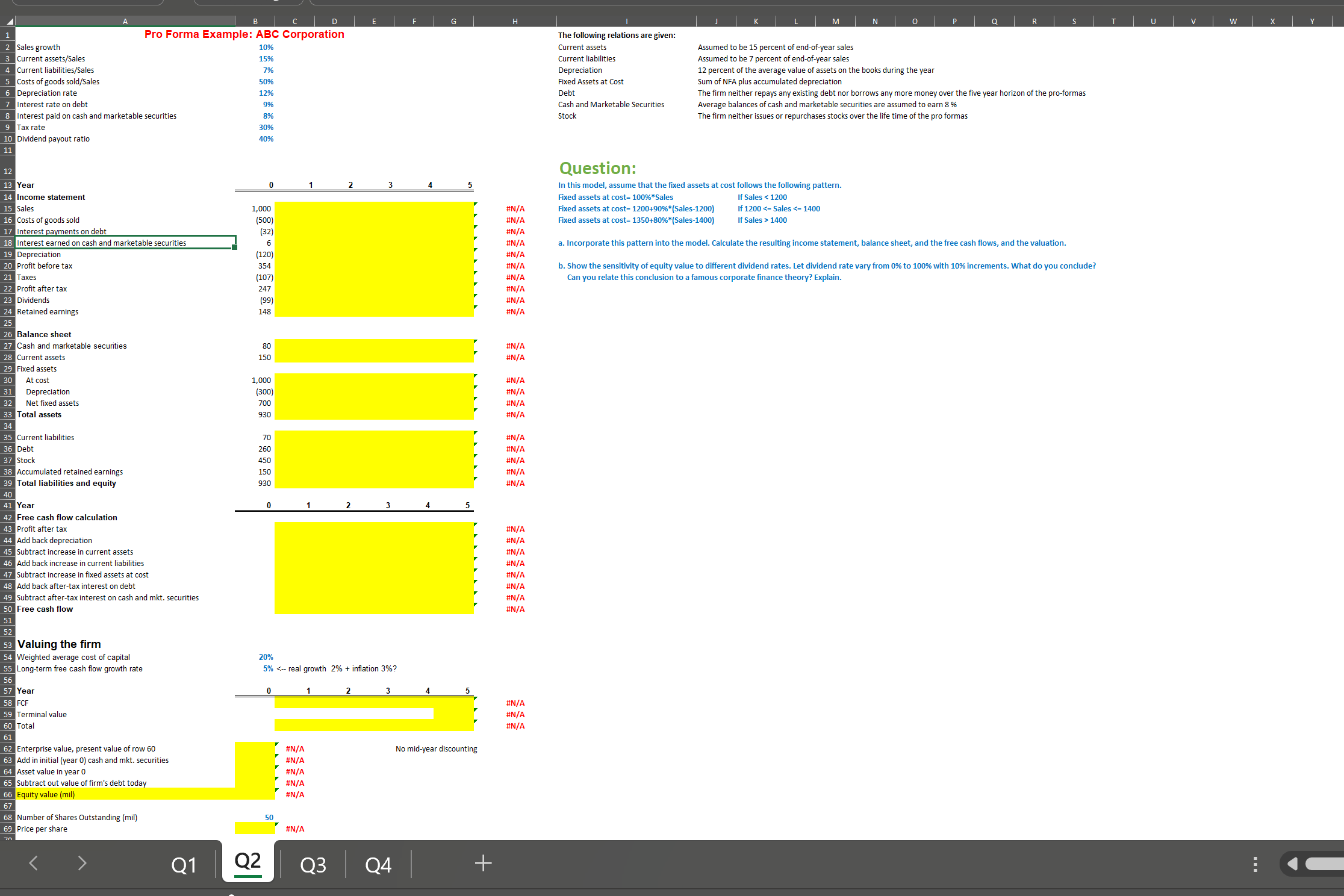The height and width of the screenshot is (896, 1344).
Task: Click the Number of Shares Outstanding value 50
Action: 269,817
